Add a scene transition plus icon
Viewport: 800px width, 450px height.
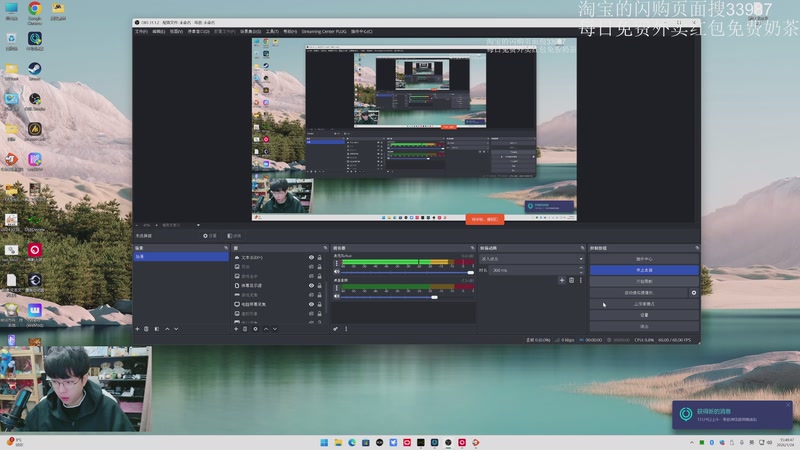pyautogui.click(x=562, y=280)
